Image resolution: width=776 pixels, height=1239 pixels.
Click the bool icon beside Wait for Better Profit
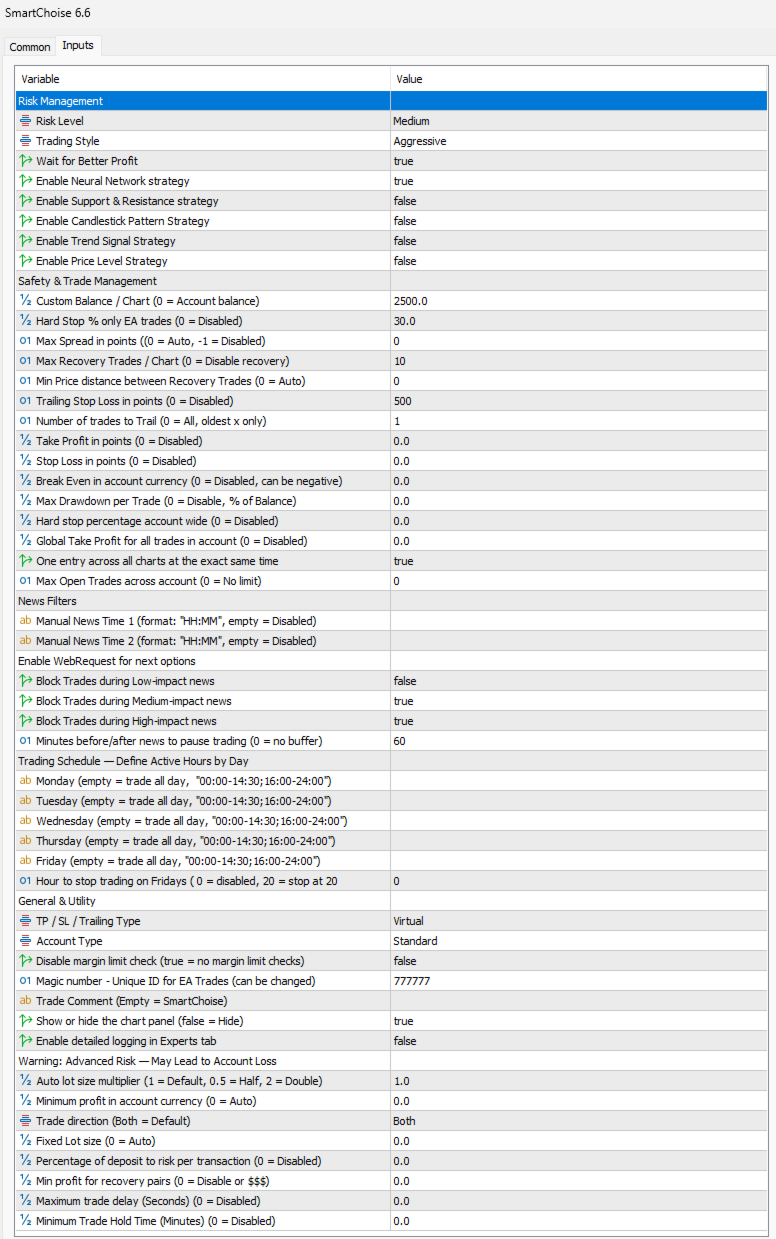coord(25,161)
